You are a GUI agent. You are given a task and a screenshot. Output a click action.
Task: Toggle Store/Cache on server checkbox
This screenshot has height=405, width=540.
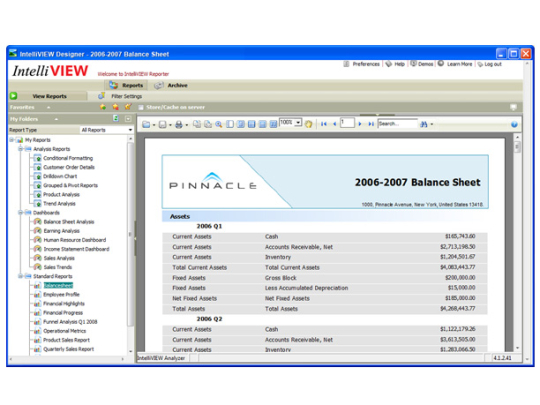click(141, 107)
